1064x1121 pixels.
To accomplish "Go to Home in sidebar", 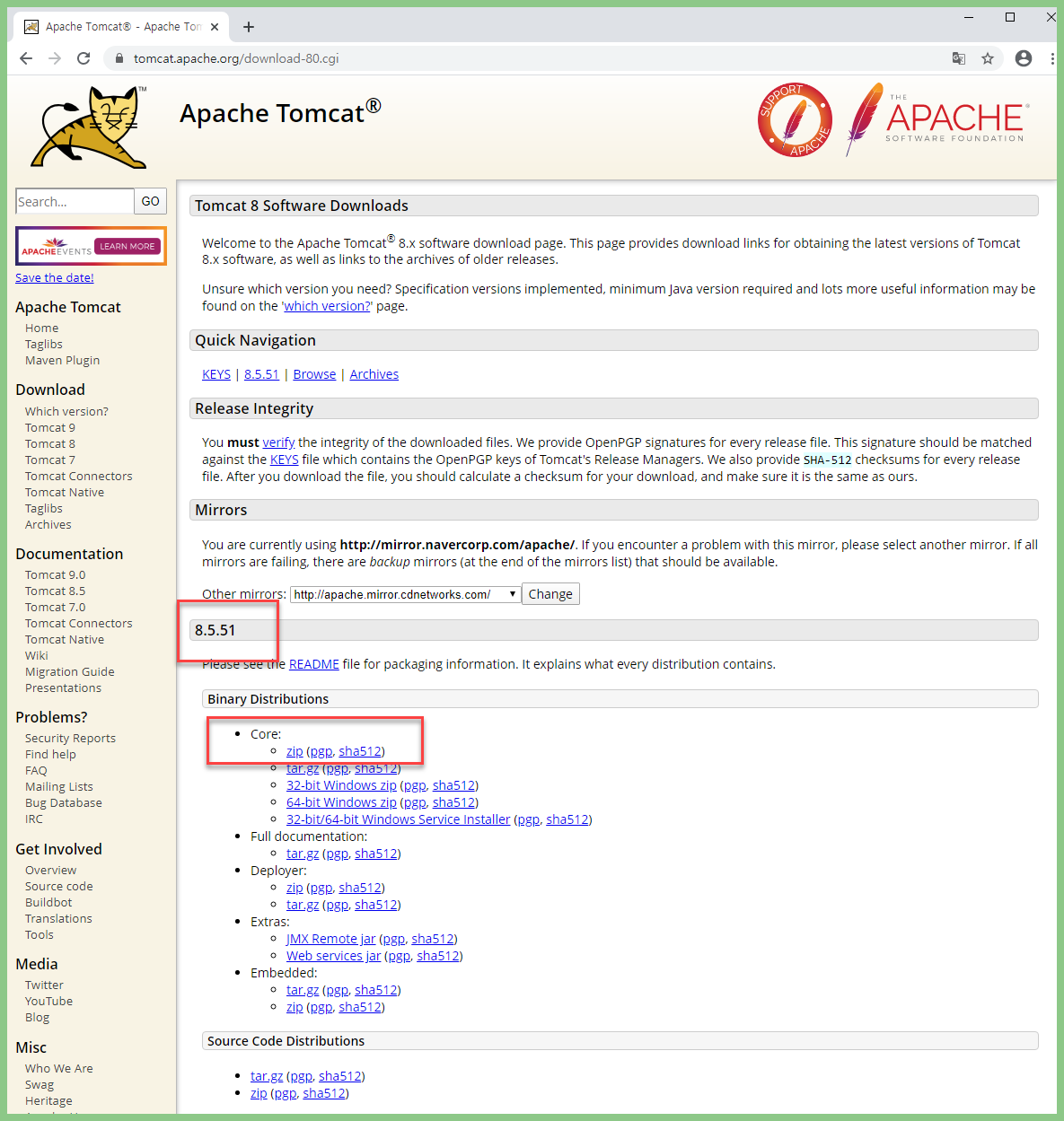I will tap(42, 328).
